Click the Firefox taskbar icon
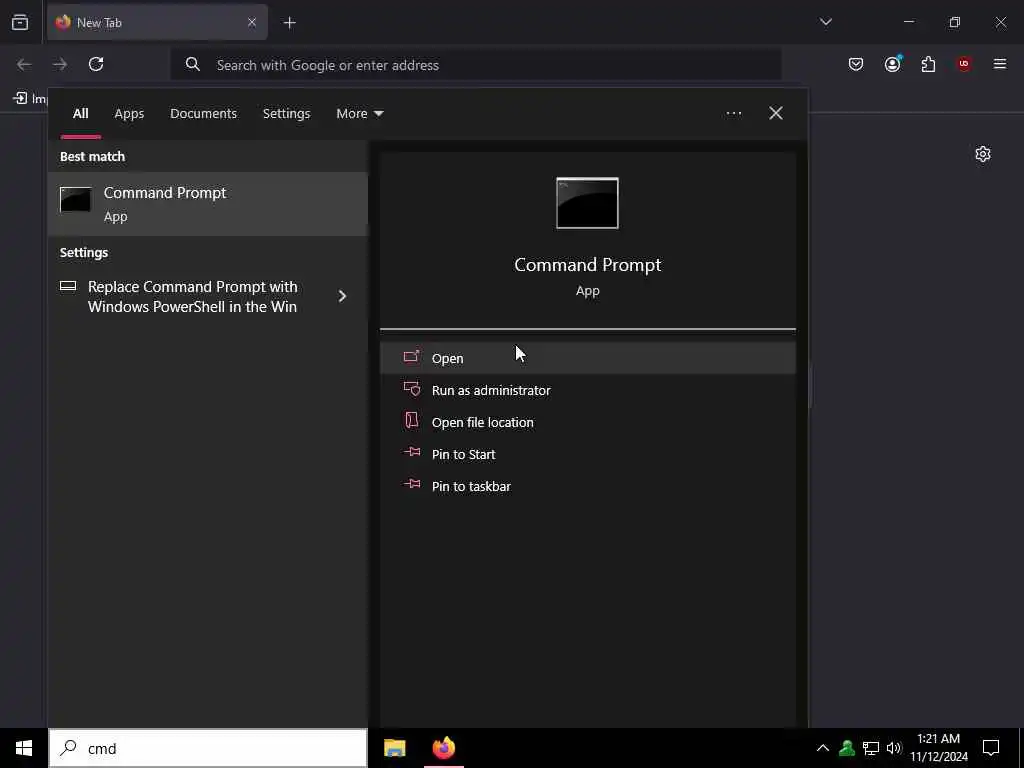 (x=443, y=748)
